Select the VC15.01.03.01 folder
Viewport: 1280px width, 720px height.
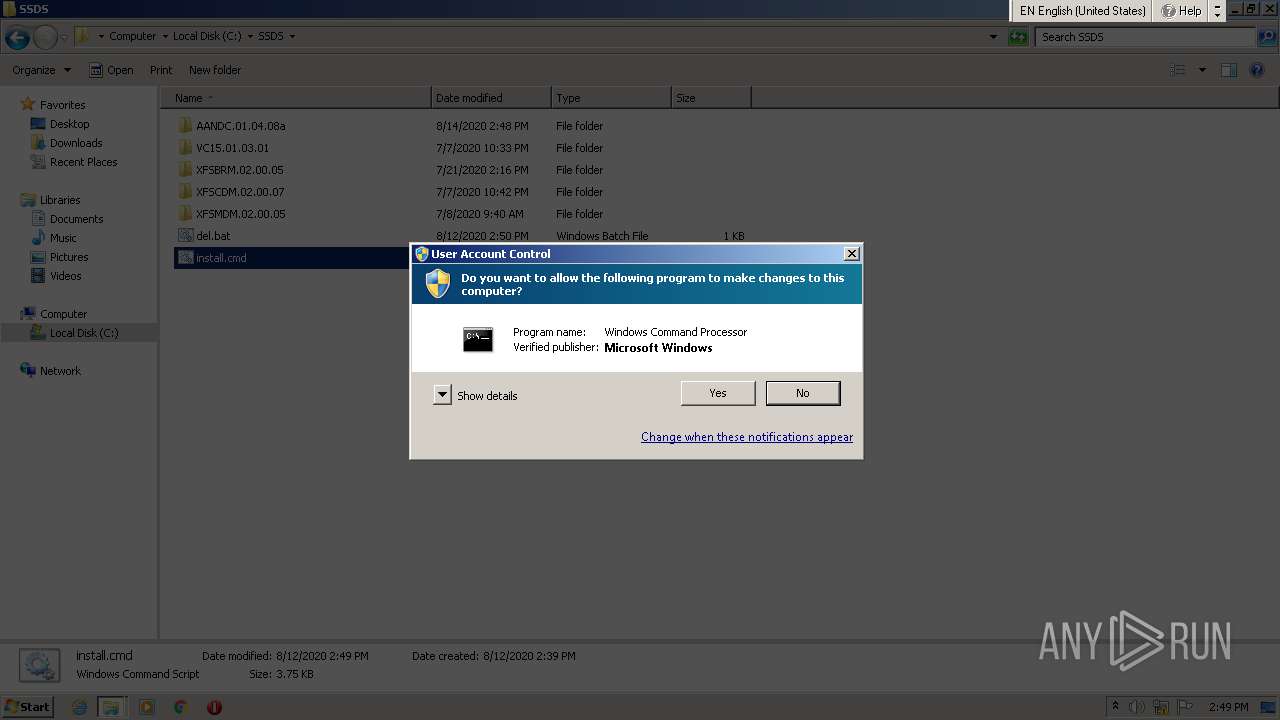pos(232,148)
